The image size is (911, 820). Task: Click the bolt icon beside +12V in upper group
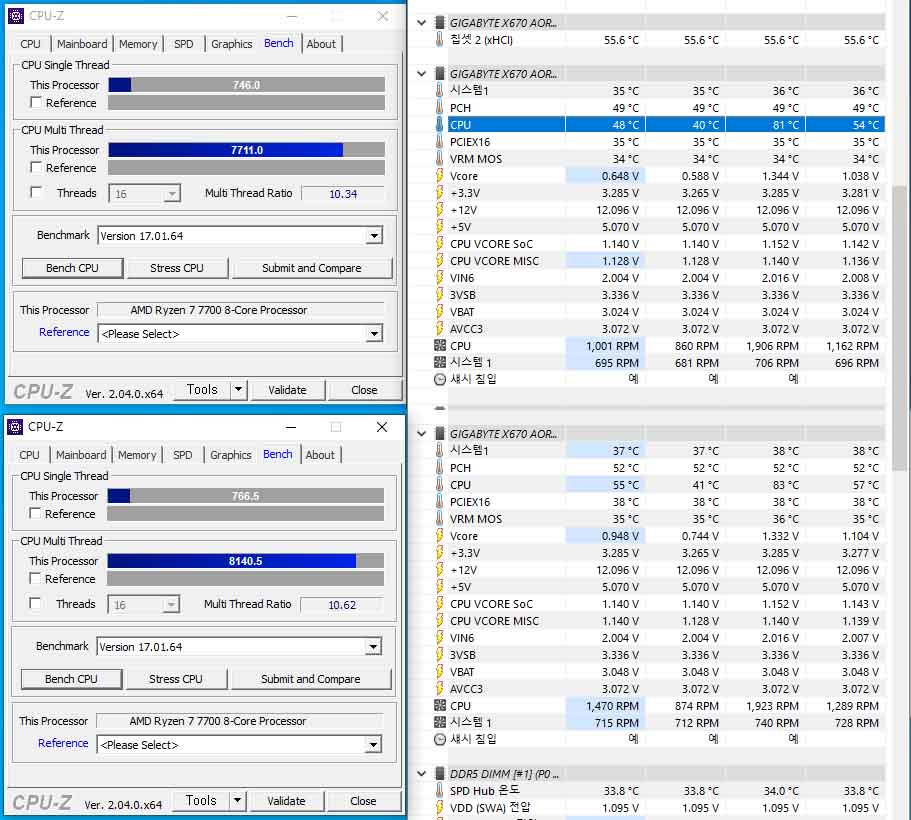click(x=440, y=209)
